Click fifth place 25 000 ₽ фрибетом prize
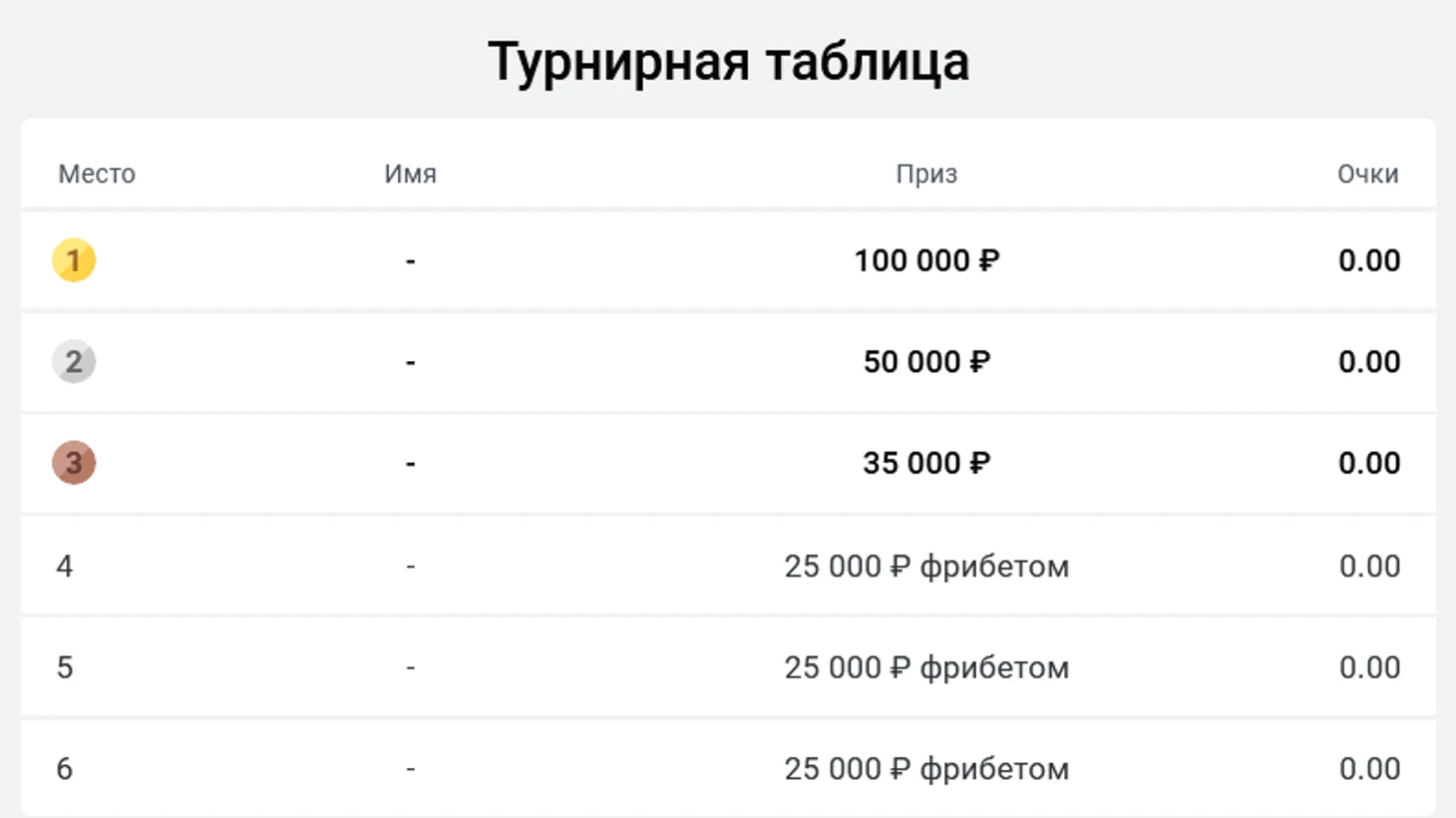The image size is (1456, 818). coord(926,667)
